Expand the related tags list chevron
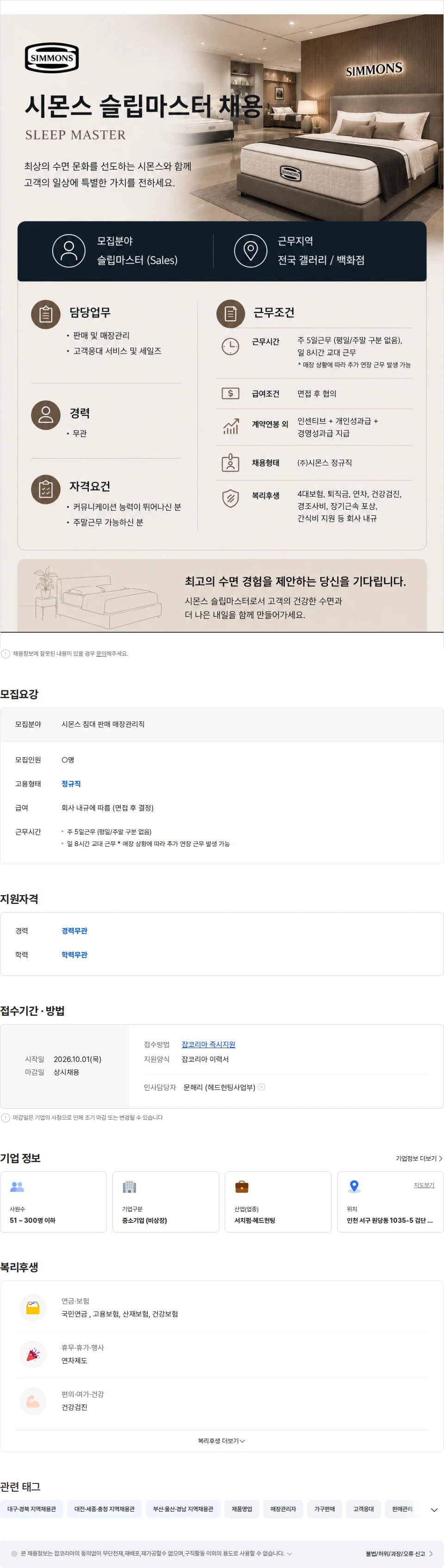 [434, 1509]
